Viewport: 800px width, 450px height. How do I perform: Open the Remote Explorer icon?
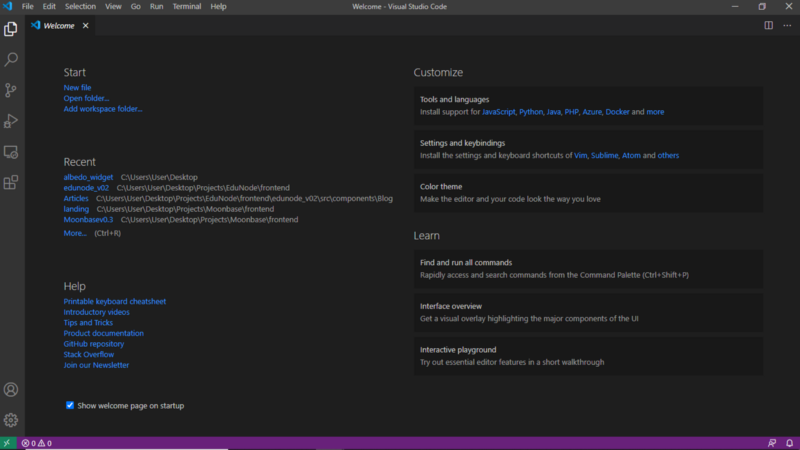11,152
